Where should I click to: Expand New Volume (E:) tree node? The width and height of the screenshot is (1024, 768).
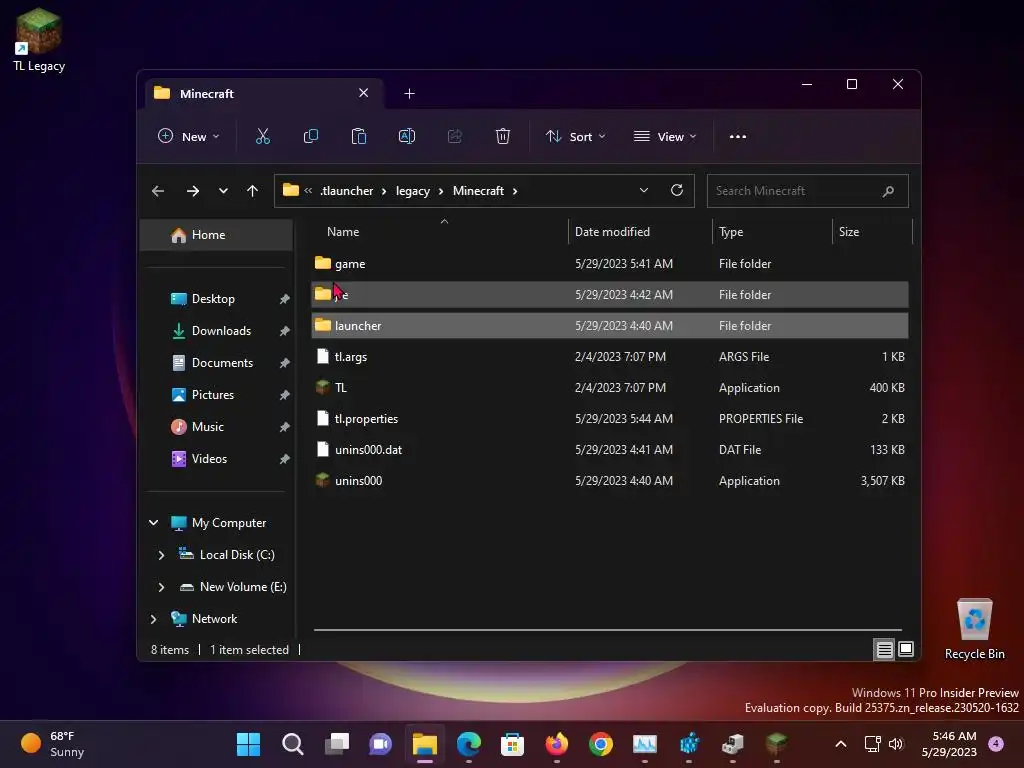[161, 586]
